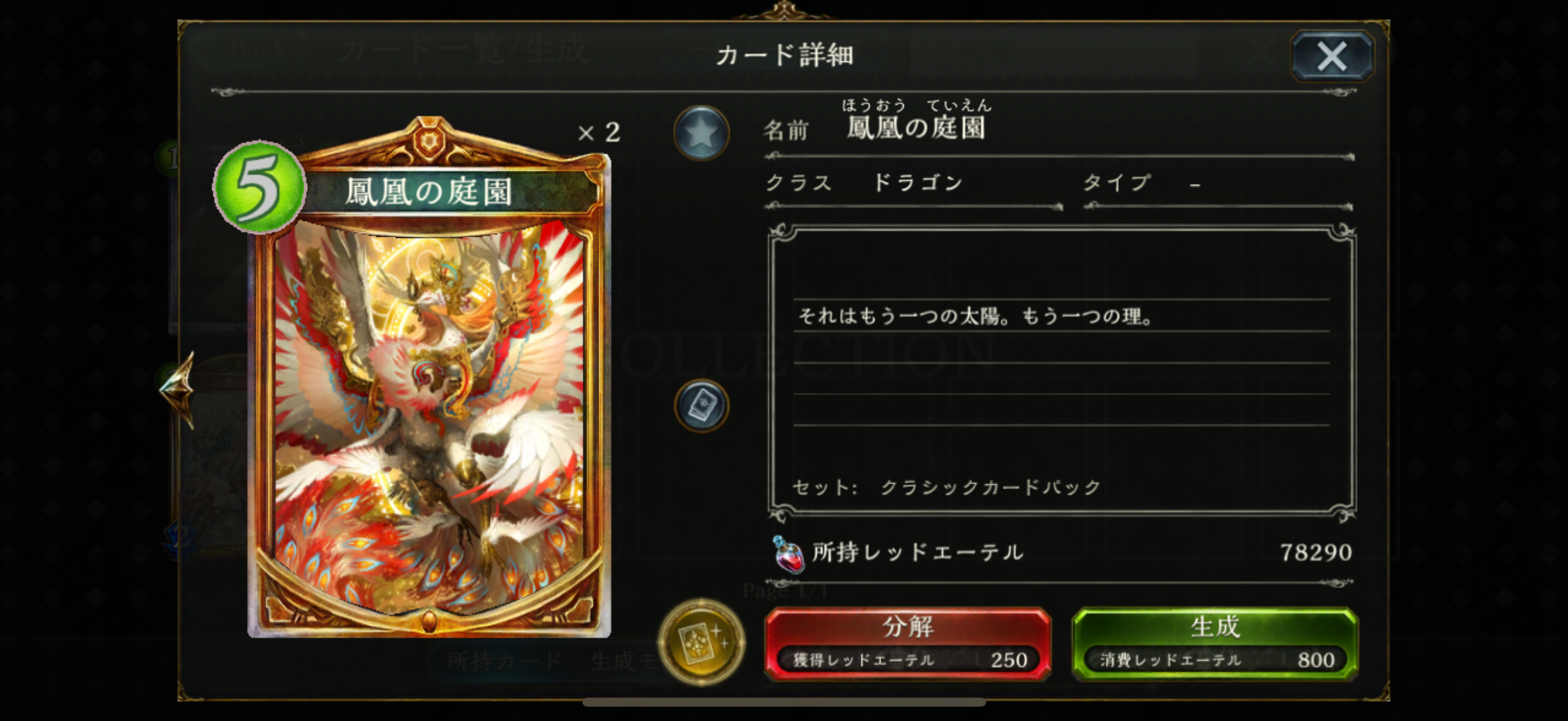
Task: Tap the gold premium card icon
Action: pyautogui.click(x=701, y=641)
